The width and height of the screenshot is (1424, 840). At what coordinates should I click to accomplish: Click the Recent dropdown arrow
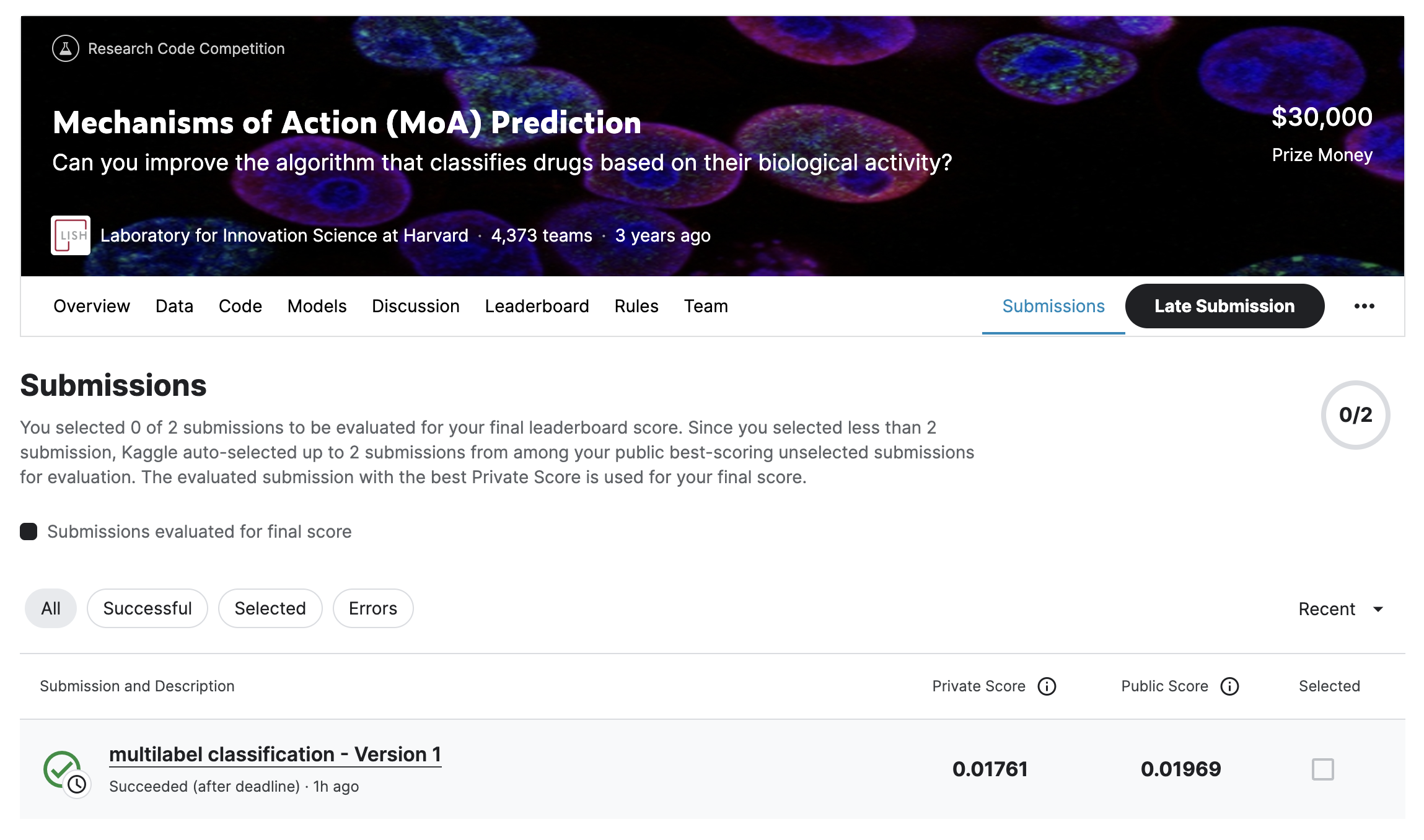[x=1378, y=609]
